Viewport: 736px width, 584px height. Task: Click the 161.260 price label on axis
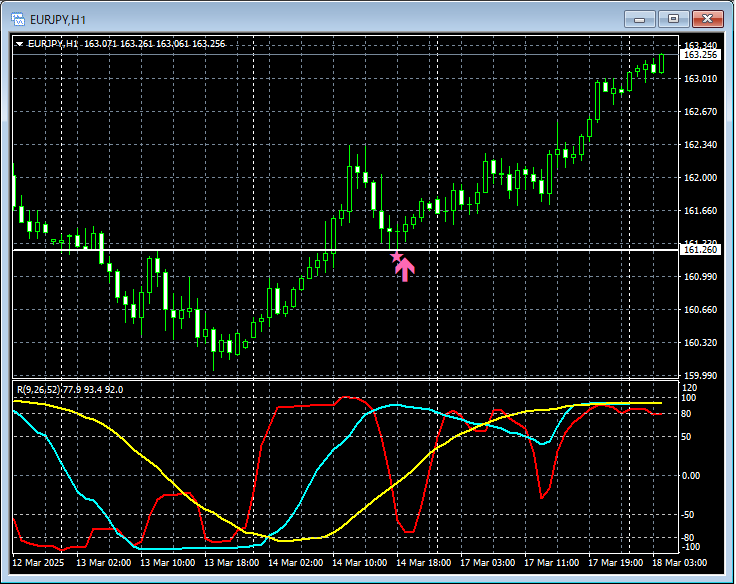pyautogui.click(x=700, y=250)
